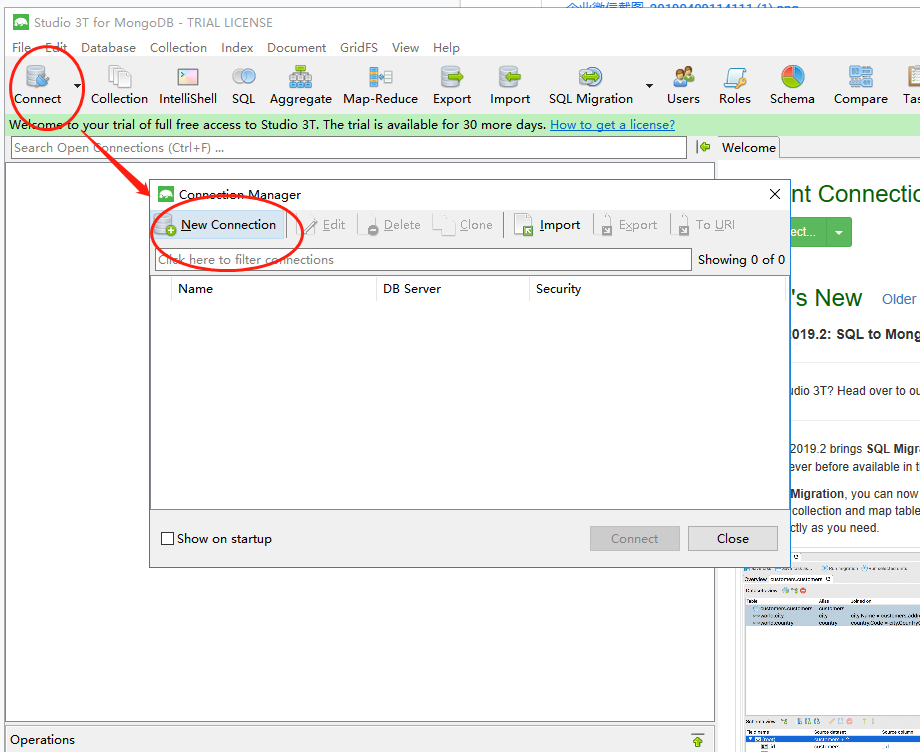920x752 pixels.
Task: Click the Close button in the dialog
Action: (x=733, y=538)
